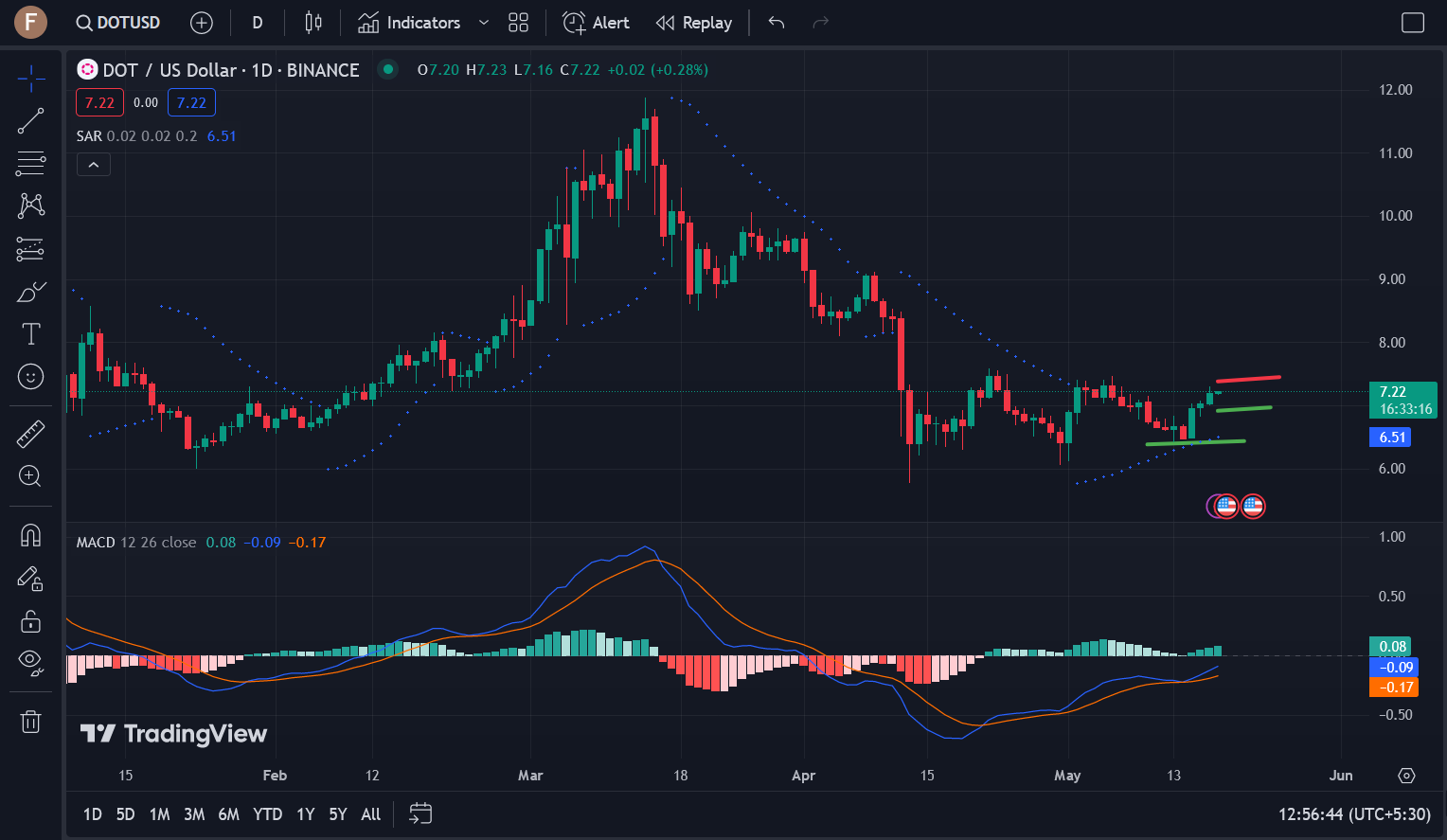
Task: Open the emoji icons tool
Action: click(x=30, y=377)
